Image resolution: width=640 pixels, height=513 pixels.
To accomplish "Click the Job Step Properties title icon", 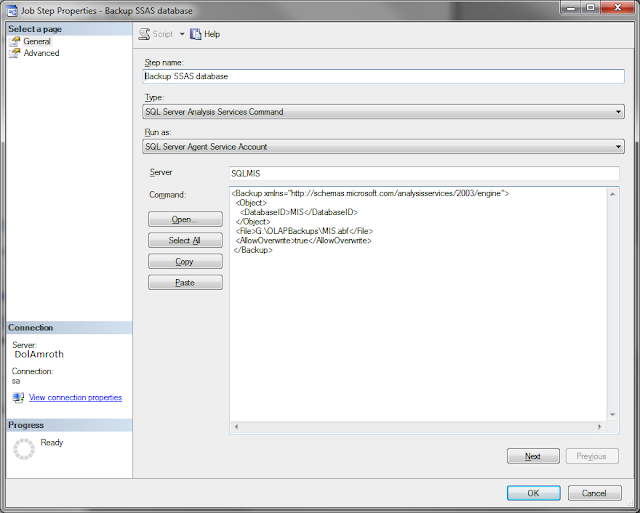I will pyautogui.click(x=12, y=11).
